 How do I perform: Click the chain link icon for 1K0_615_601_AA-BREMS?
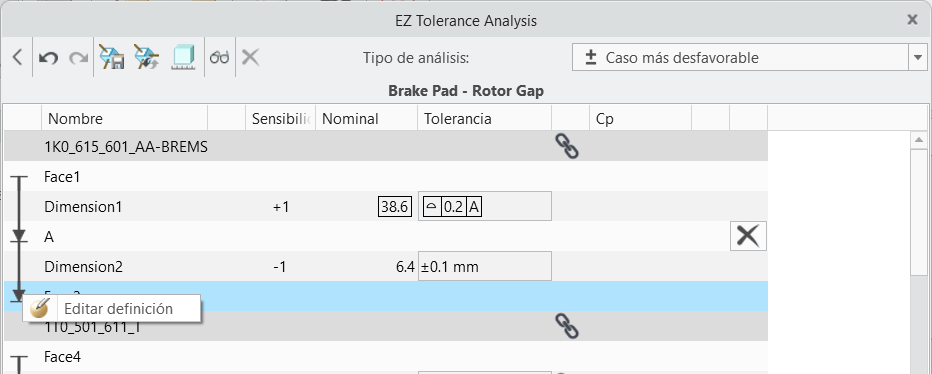[x=567, y=146]
